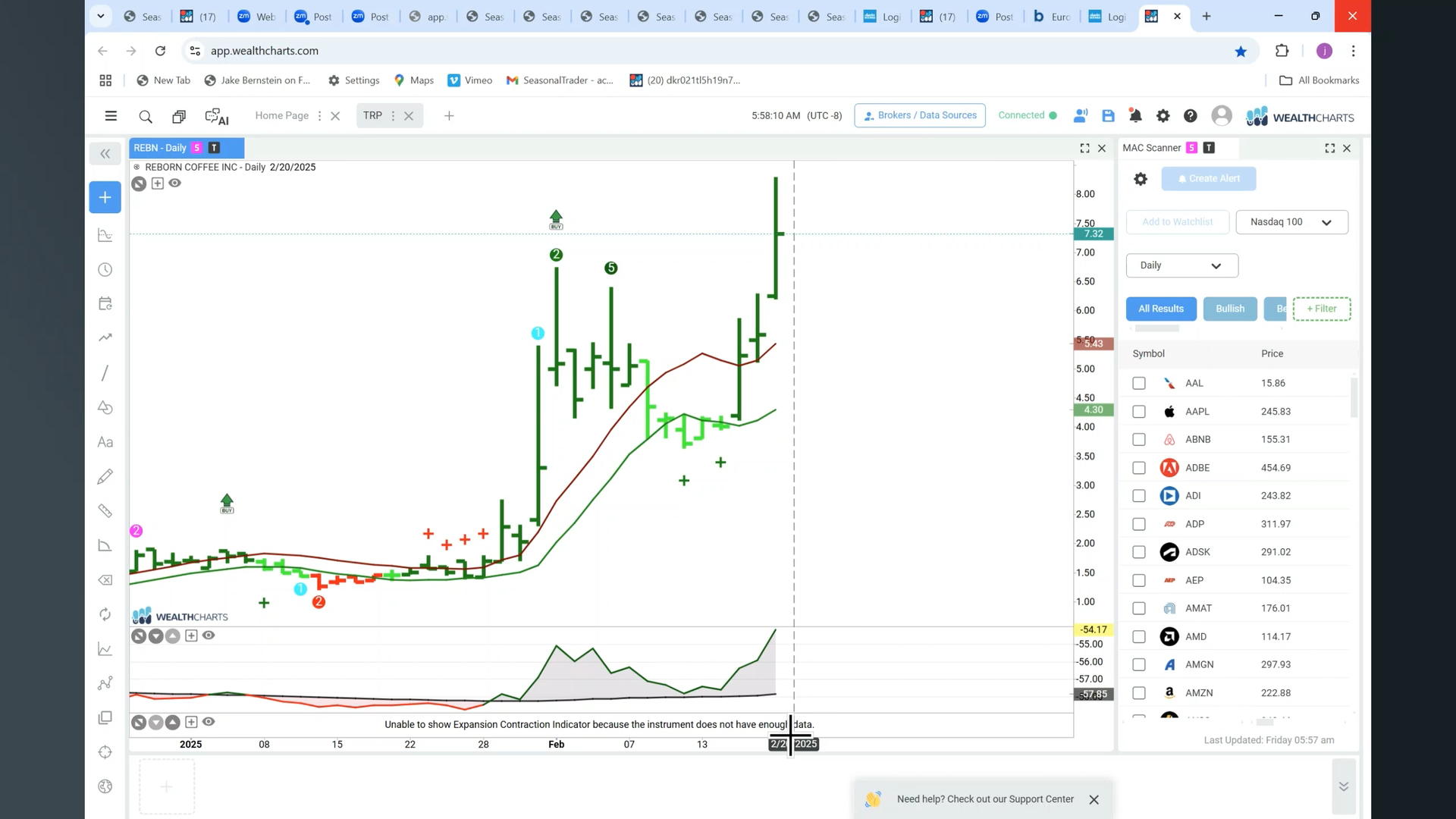Open the help question mark icon
Viewport: 1456px width, 819px height.
pyautogui.click(x=1191, y=116)
